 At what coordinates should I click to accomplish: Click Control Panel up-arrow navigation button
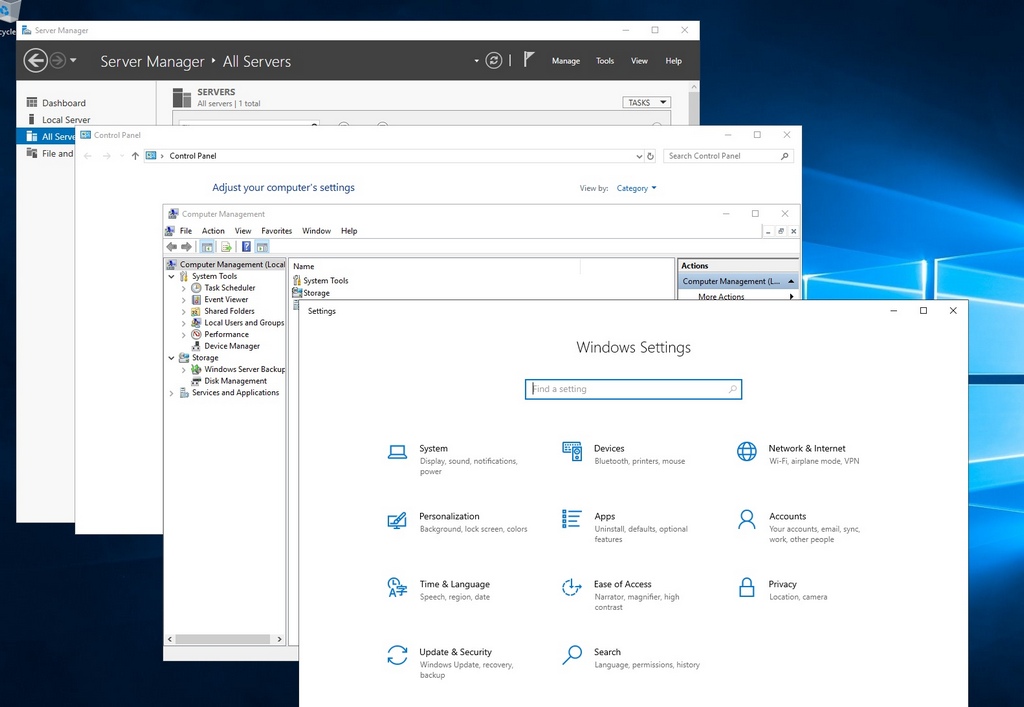point(135,156)
